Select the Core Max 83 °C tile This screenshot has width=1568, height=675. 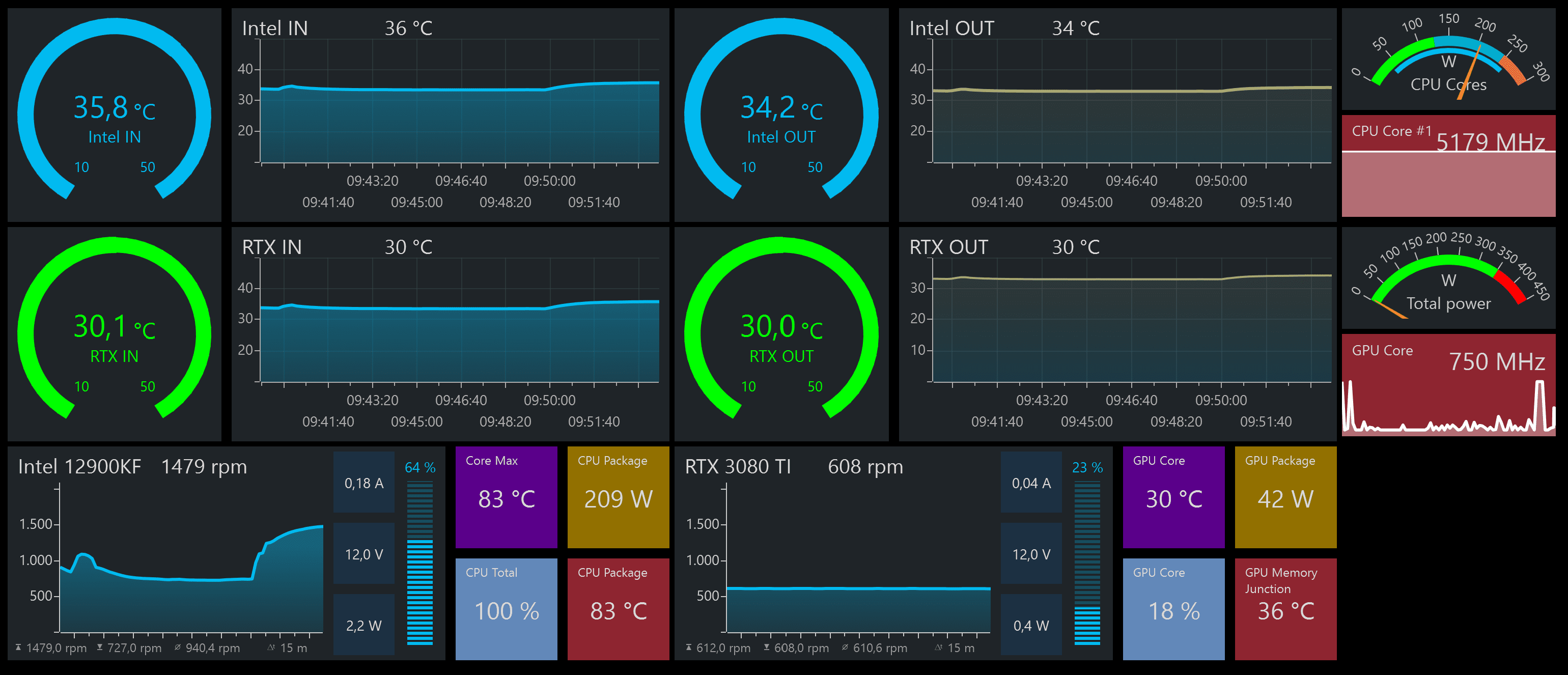point(506,497)
